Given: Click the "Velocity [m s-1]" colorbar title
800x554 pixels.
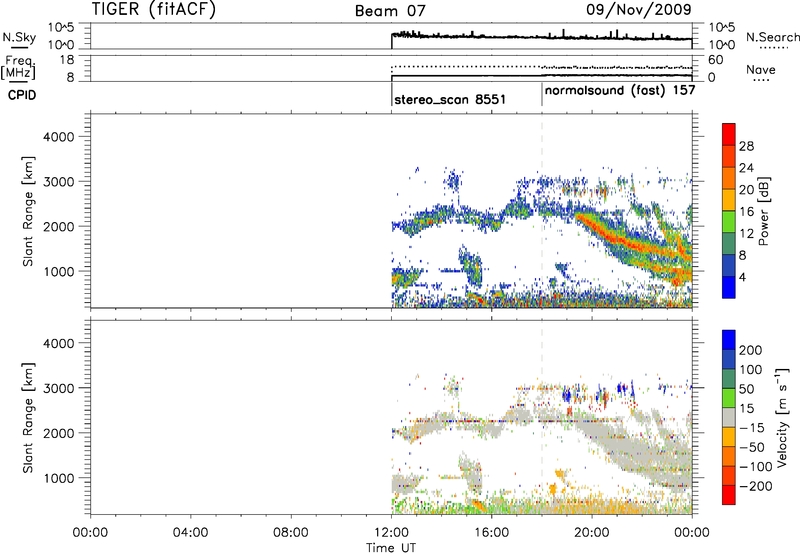Looking at the screenshot, I should [781, 417].
